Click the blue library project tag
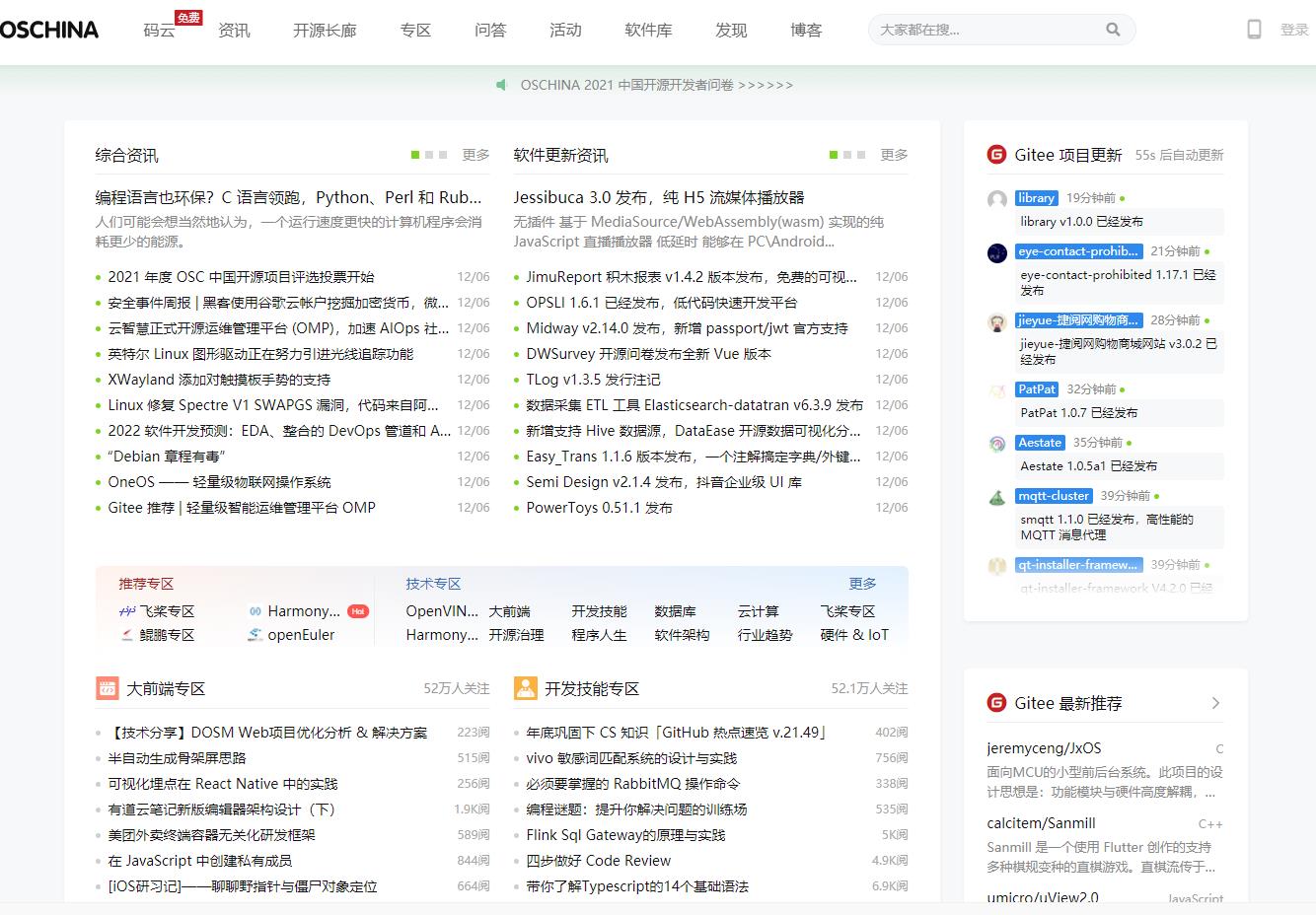 (1036, 198)
